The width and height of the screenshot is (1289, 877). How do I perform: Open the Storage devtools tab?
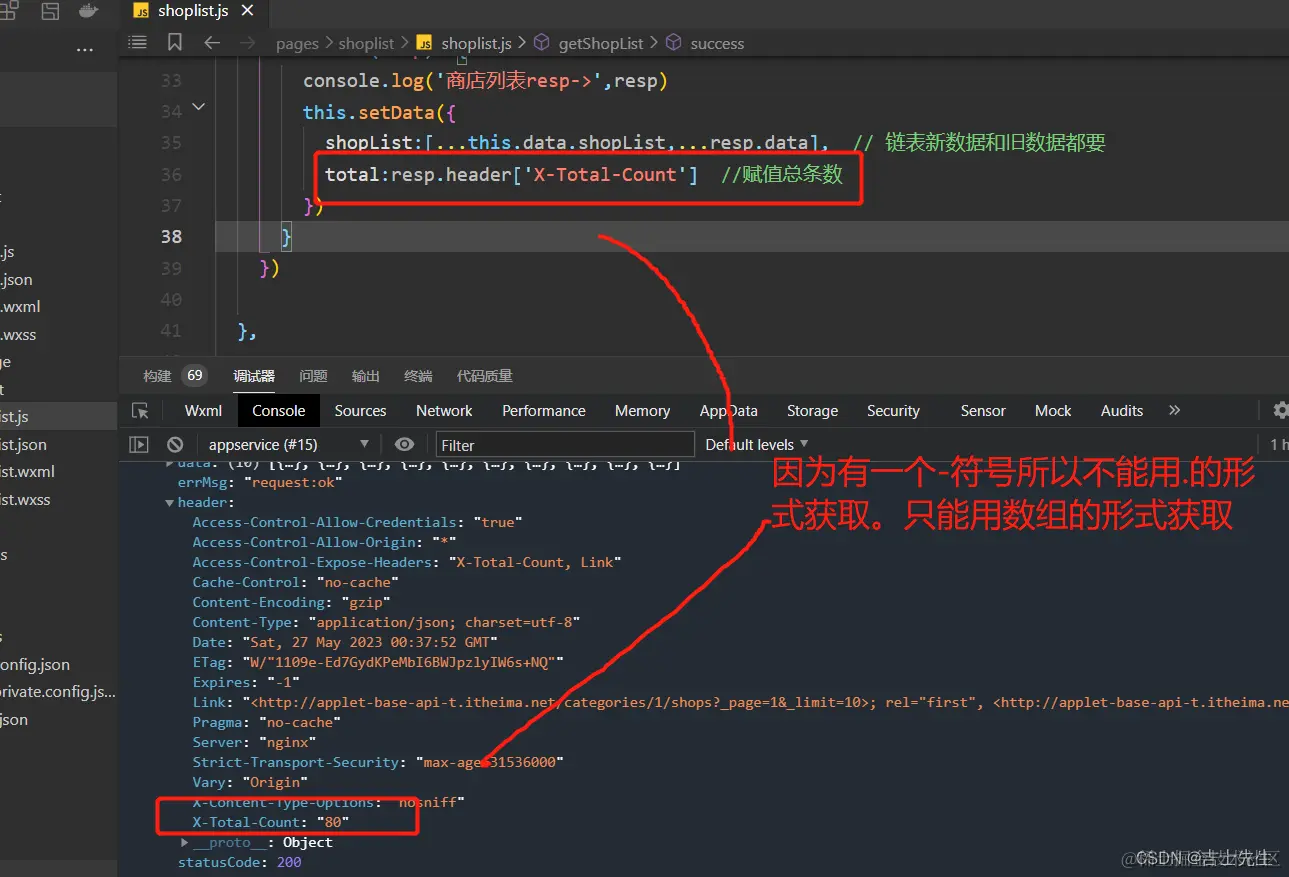[x=812, y=411]
